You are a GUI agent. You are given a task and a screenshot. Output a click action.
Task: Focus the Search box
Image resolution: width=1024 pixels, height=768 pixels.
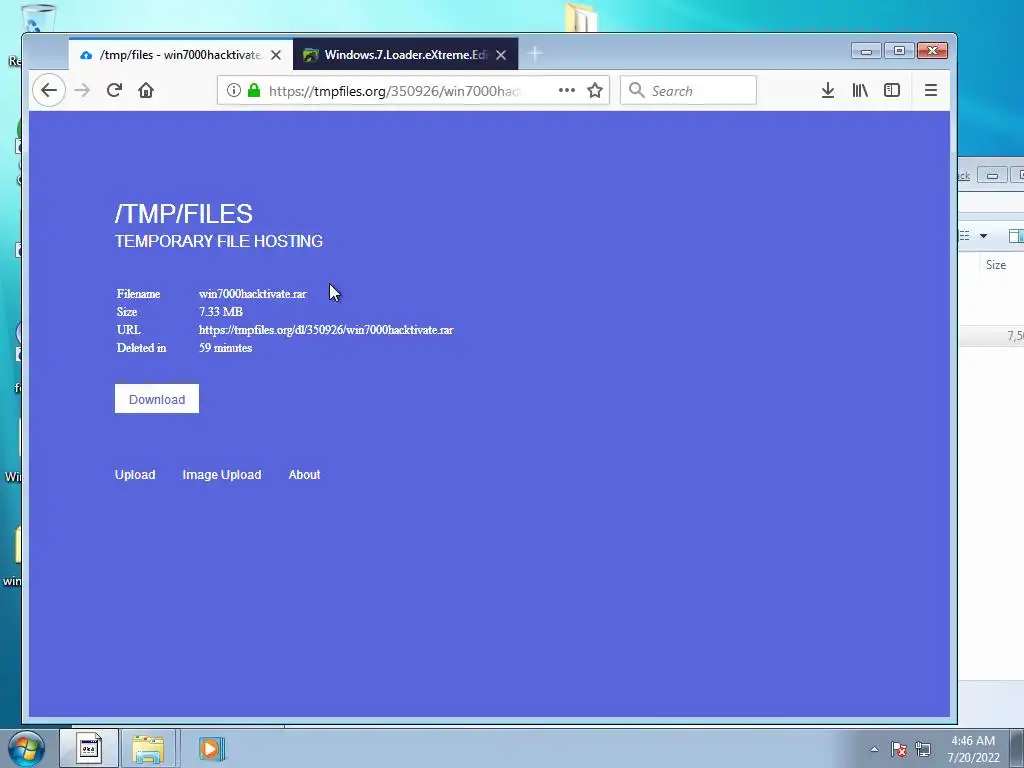[688, 90]
